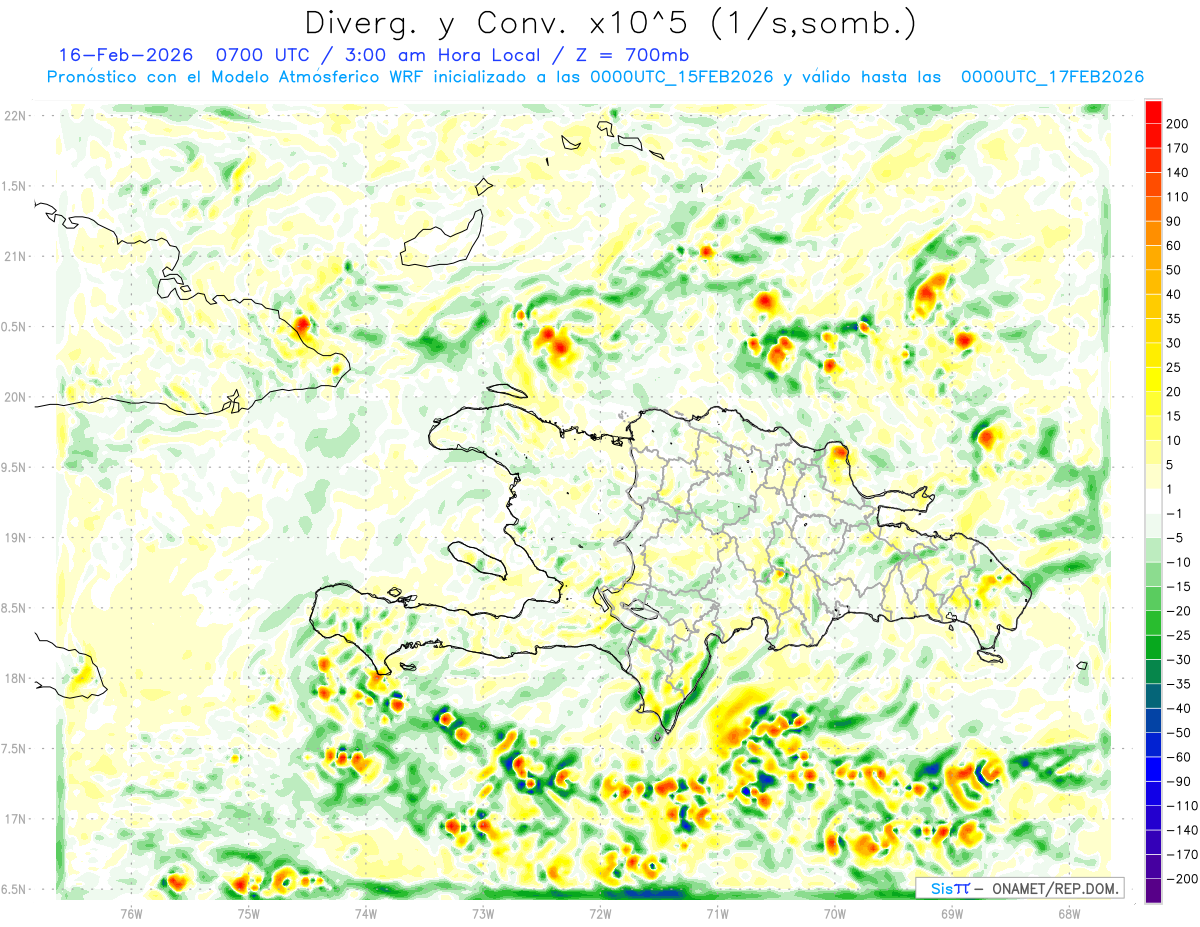The height and width of the screenshot is (927, 1200).
Task: Click the -40 colorbar value
Action: coord(1180,708)
